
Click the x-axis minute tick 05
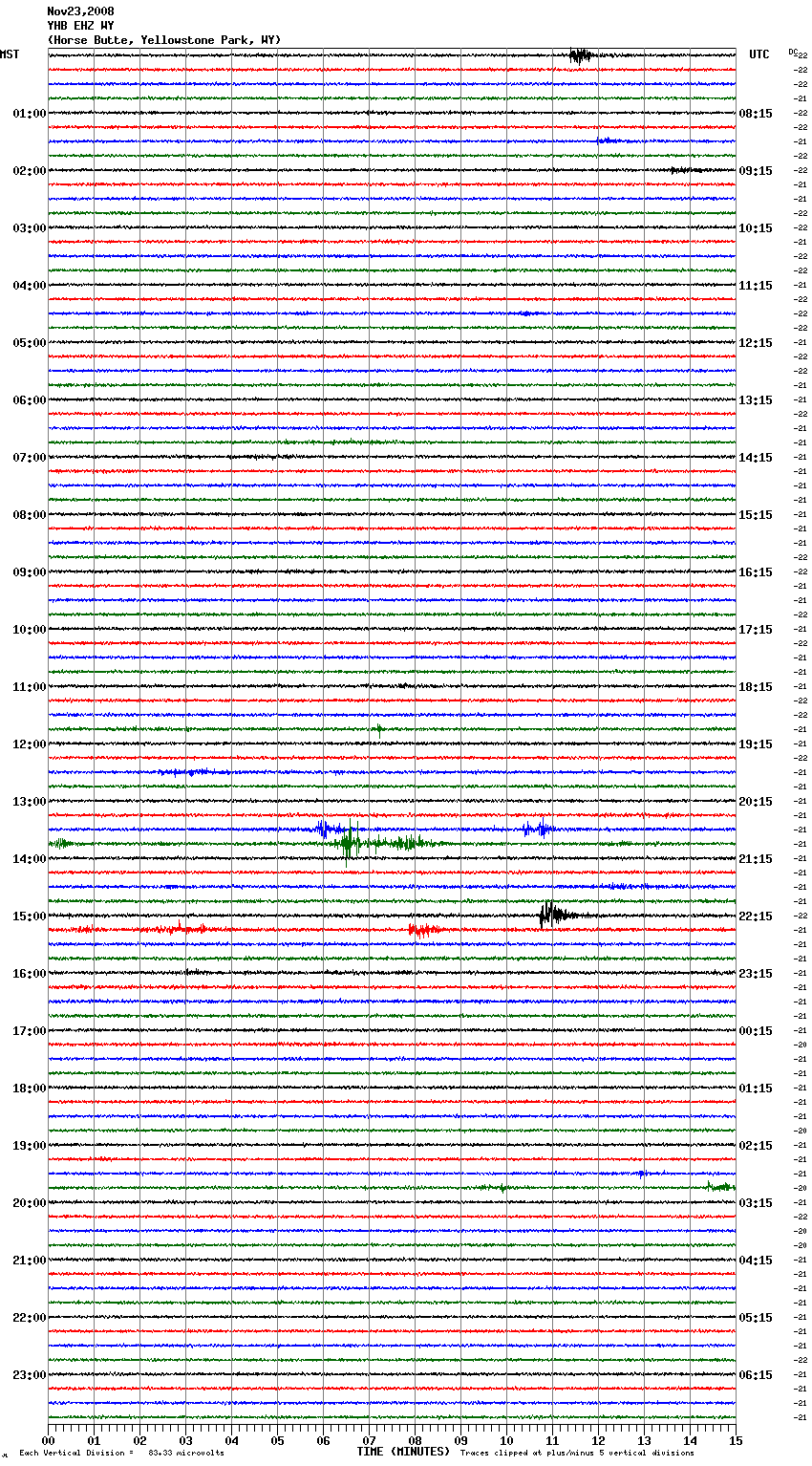click(277, 1440)
